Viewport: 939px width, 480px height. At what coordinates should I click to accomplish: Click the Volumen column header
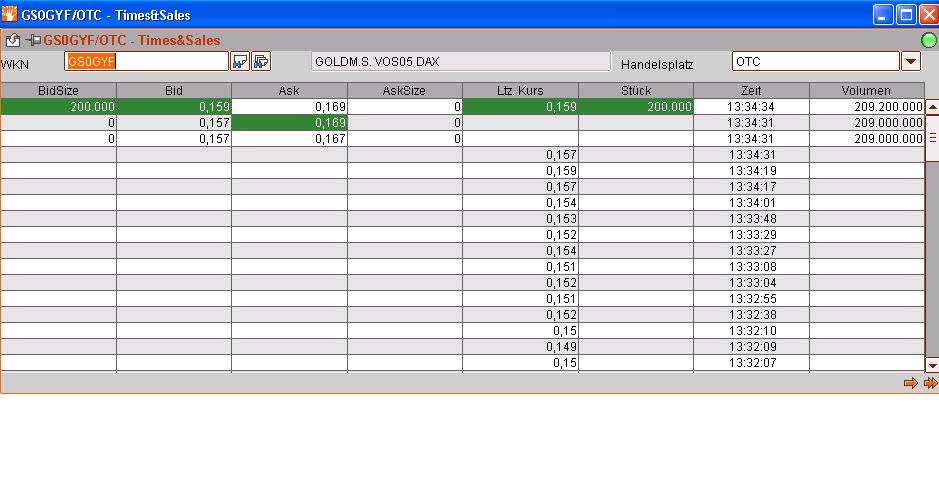coord(867,91)
